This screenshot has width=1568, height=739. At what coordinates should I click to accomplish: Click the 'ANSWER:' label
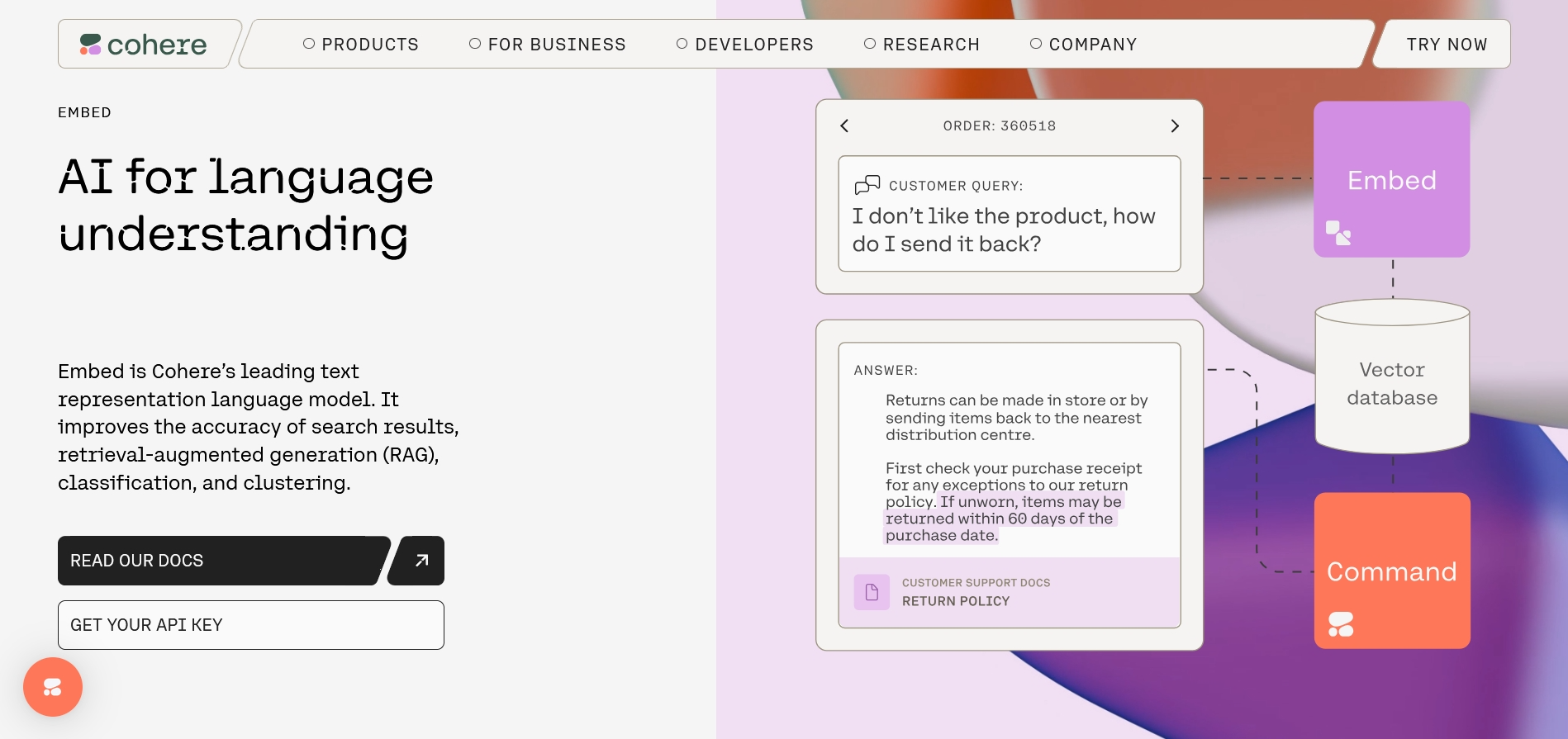tap(886, 370)
